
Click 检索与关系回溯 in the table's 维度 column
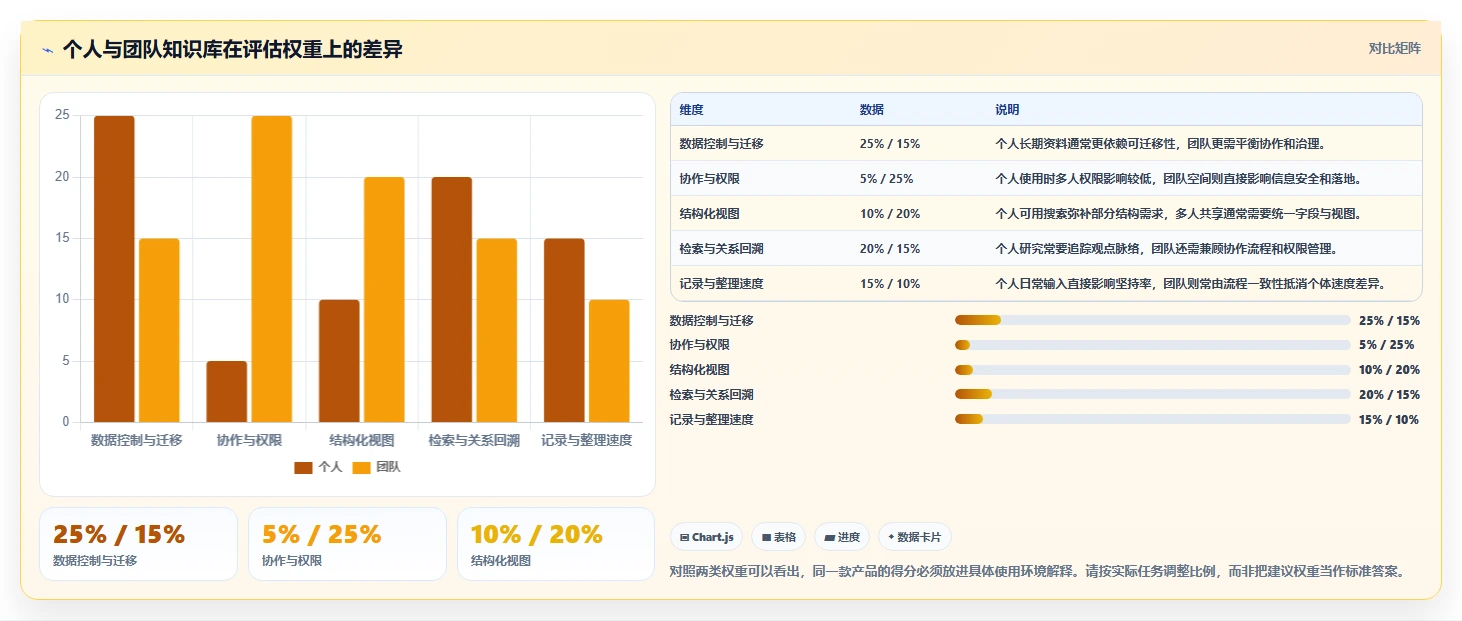[x=721, y=249]
